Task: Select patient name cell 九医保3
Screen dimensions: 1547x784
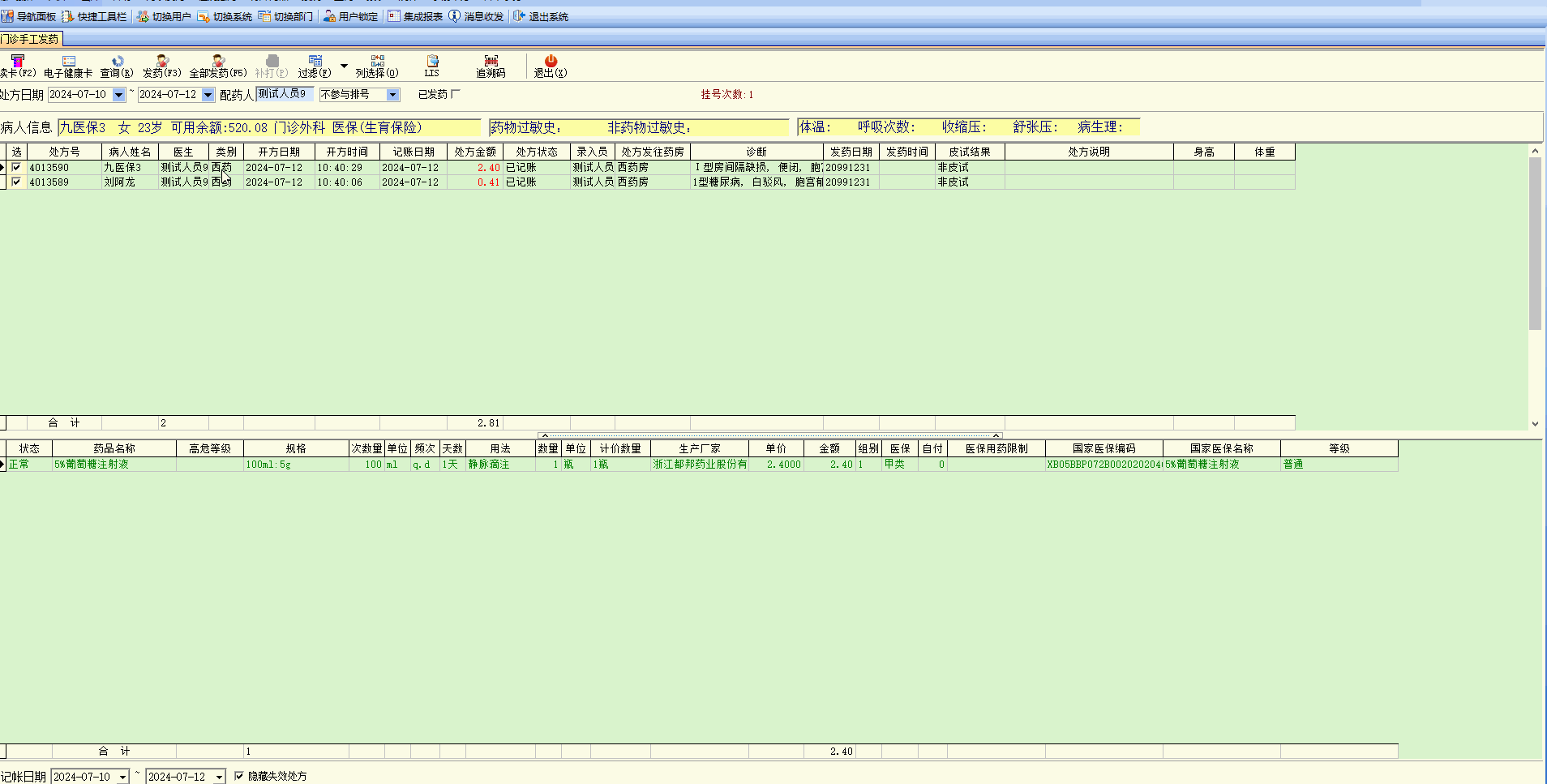Action: tap(130, 168)
